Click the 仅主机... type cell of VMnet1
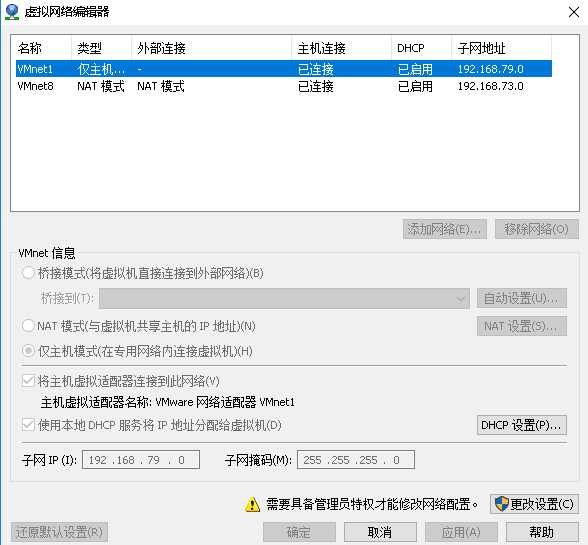 point(101,69)
